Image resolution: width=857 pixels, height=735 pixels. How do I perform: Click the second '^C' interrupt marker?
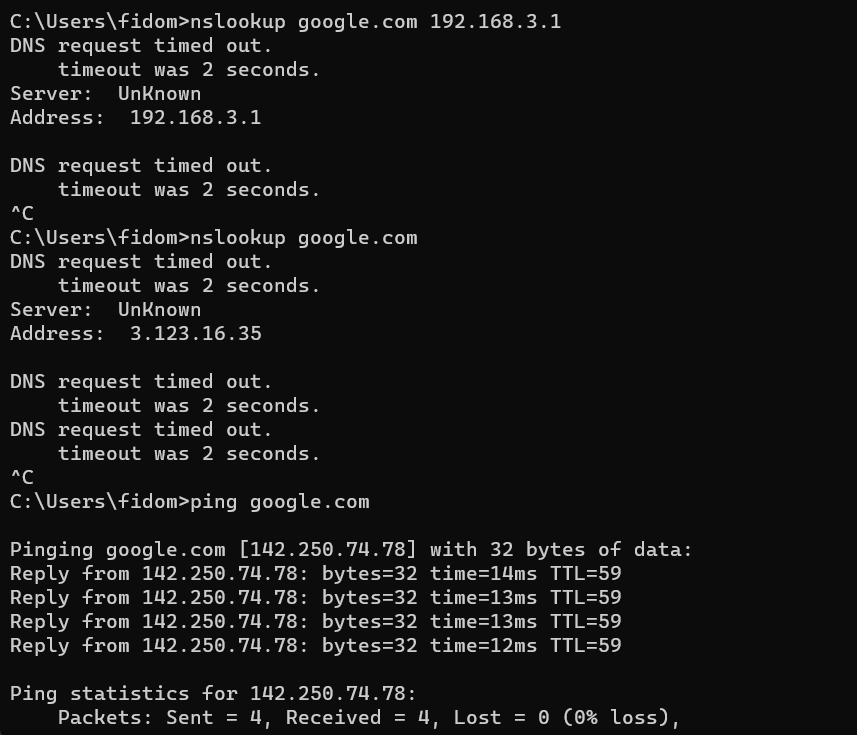[x=21, y=477]
